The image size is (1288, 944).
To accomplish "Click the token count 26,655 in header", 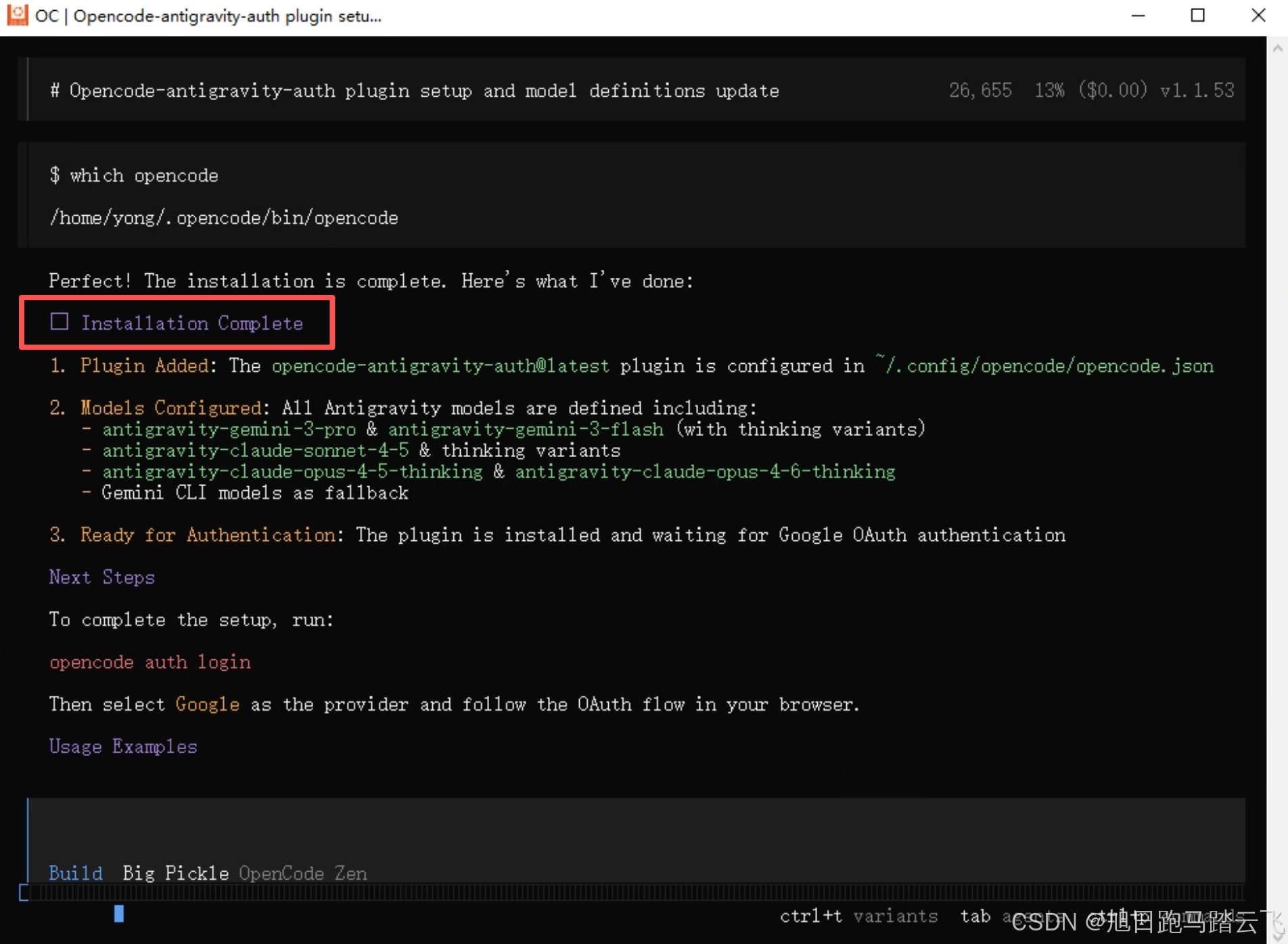I will click(x=980, y=90).
